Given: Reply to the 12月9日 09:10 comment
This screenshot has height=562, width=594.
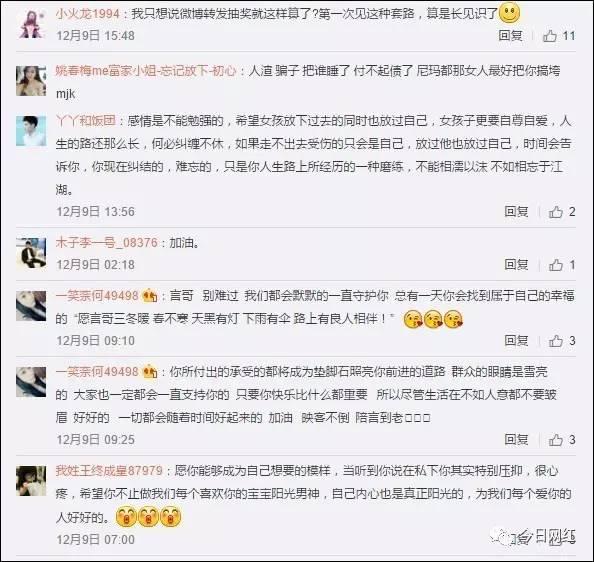Looking at the screenshot, I should click(x=516, y=340).
